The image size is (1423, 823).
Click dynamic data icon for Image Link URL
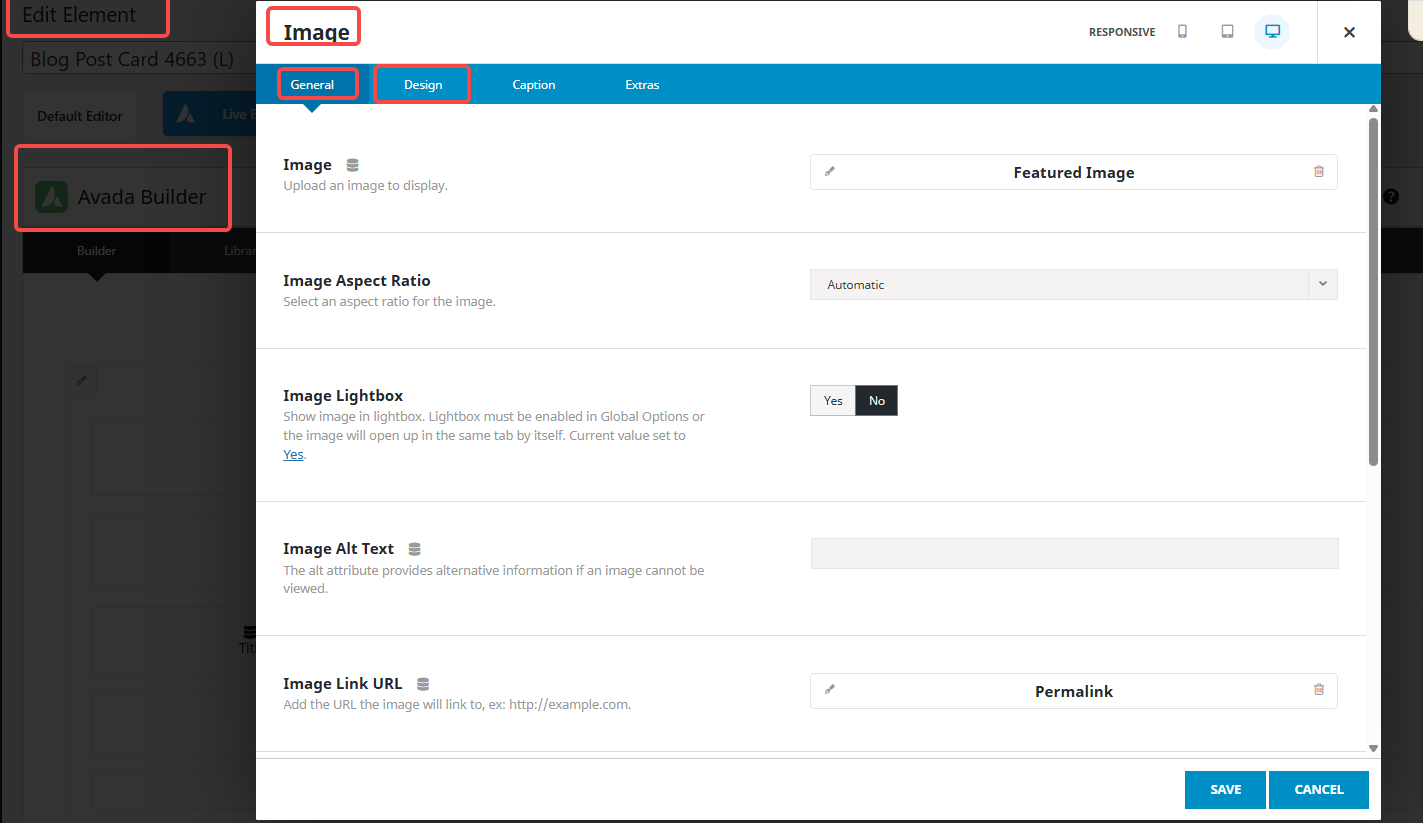423,684
